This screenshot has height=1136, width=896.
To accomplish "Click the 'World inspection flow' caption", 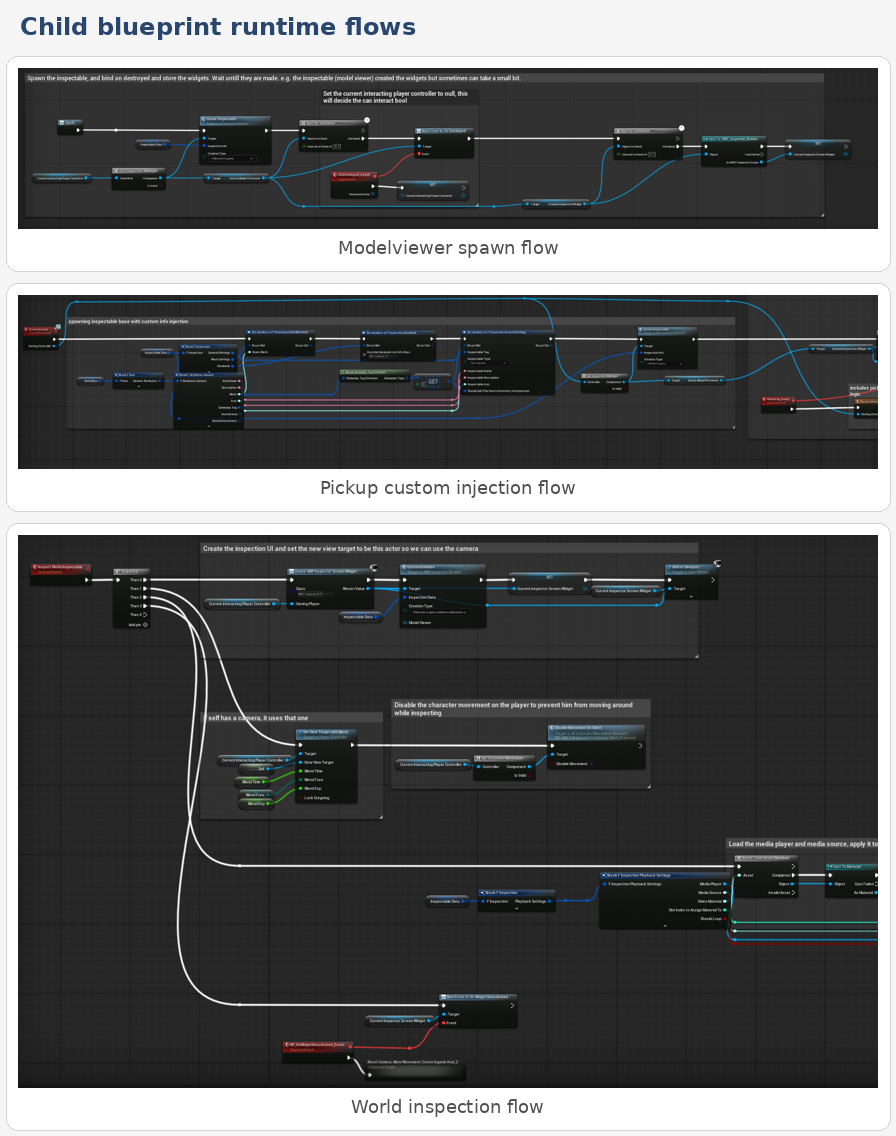I will 447,1107.
